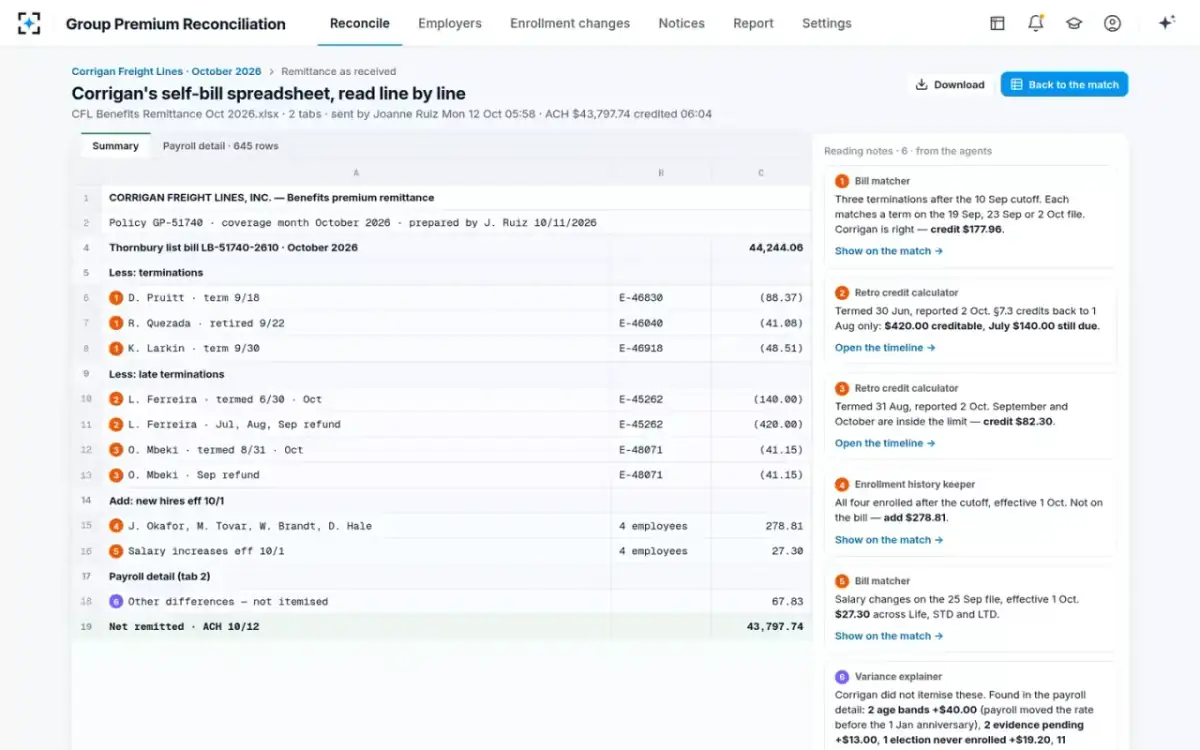Click note badge 4 on J. Okafor row
This screenshot has height=750, width=1200.
[116, 526]
